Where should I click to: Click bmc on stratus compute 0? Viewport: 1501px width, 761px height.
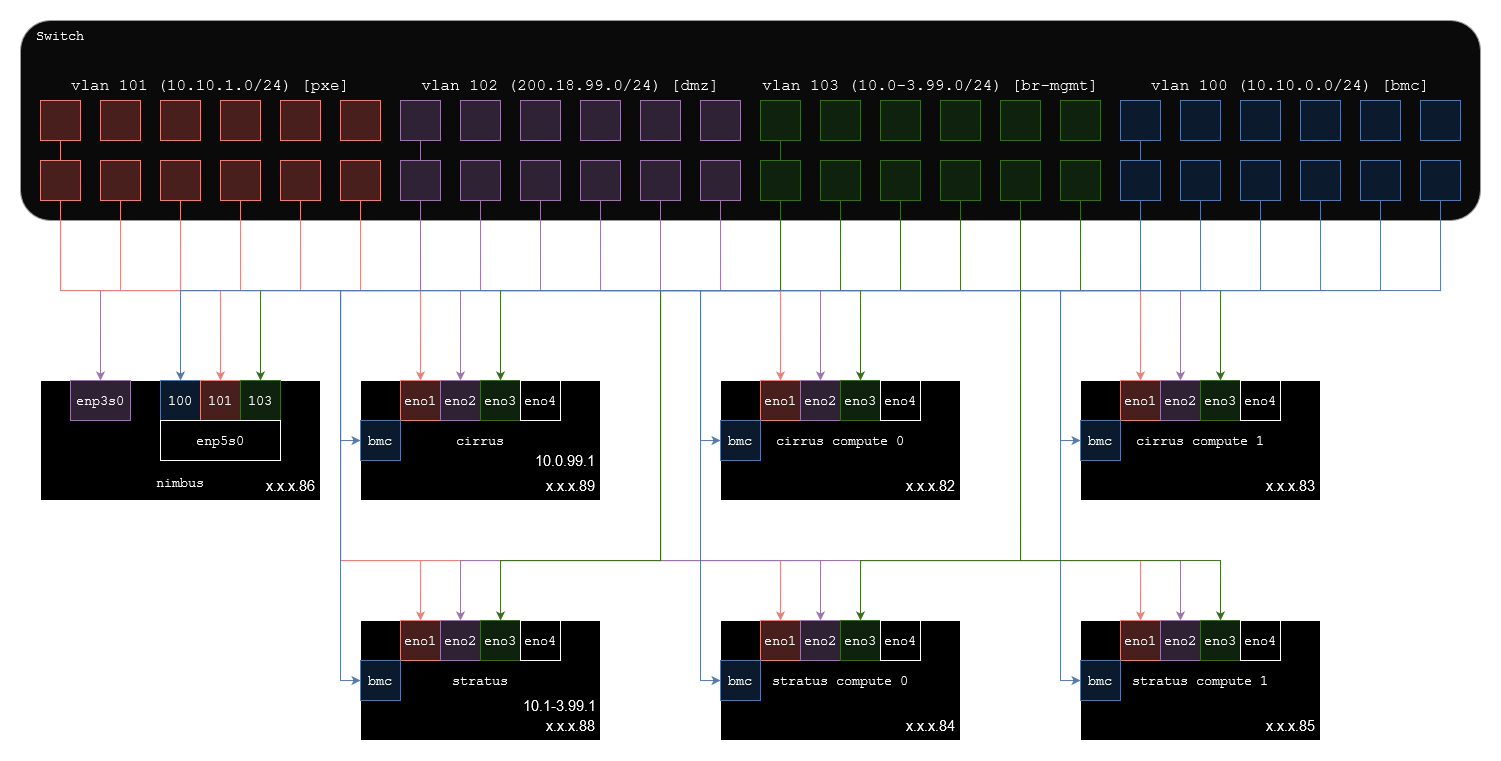coord(740,680)
